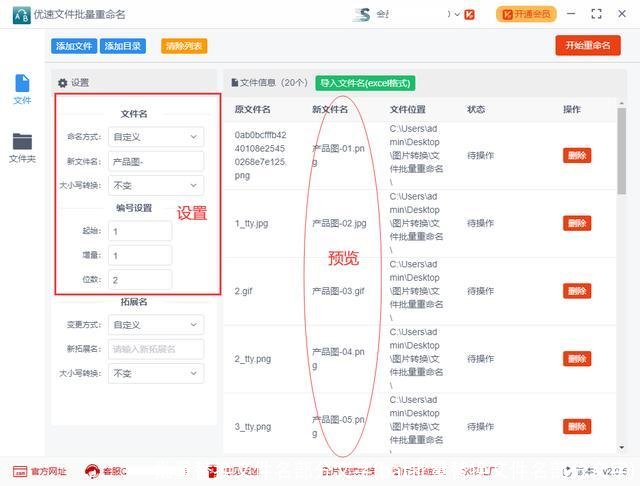Viewport: 640px width, 486px height.
Task: Open the file name 大小写转换 dropdown
Action: click(156, 186)
